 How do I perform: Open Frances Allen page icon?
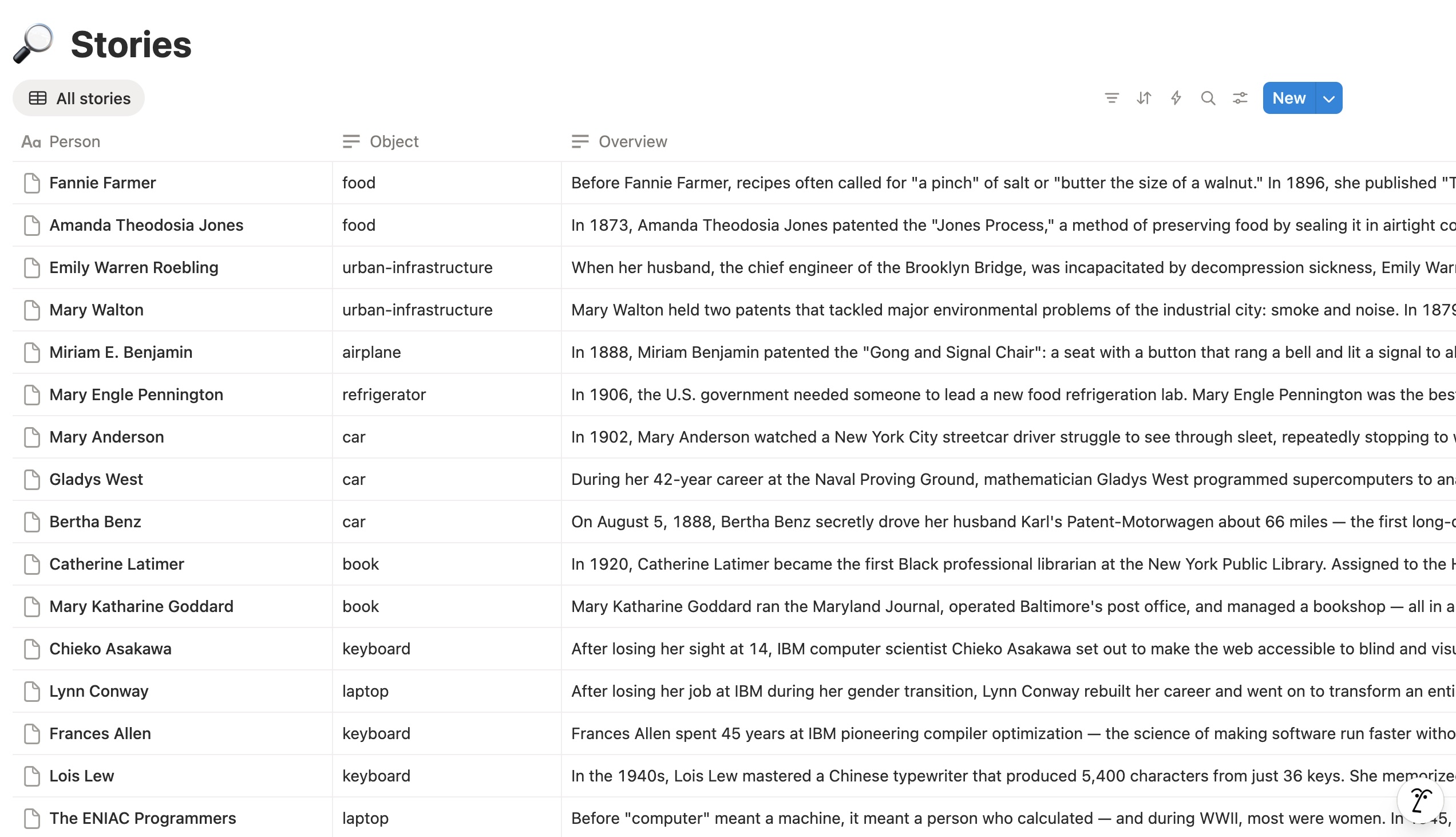pos(32,734)
